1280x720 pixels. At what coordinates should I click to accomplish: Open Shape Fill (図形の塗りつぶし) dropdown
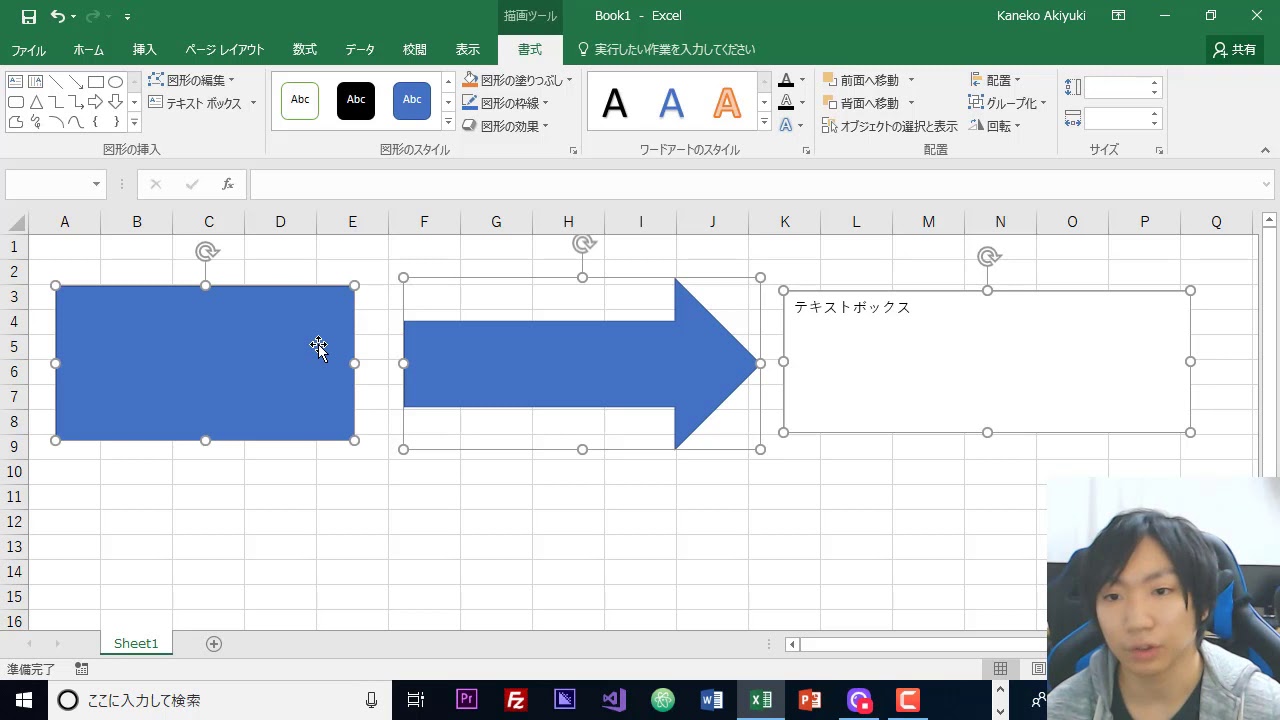coord(517,80)
